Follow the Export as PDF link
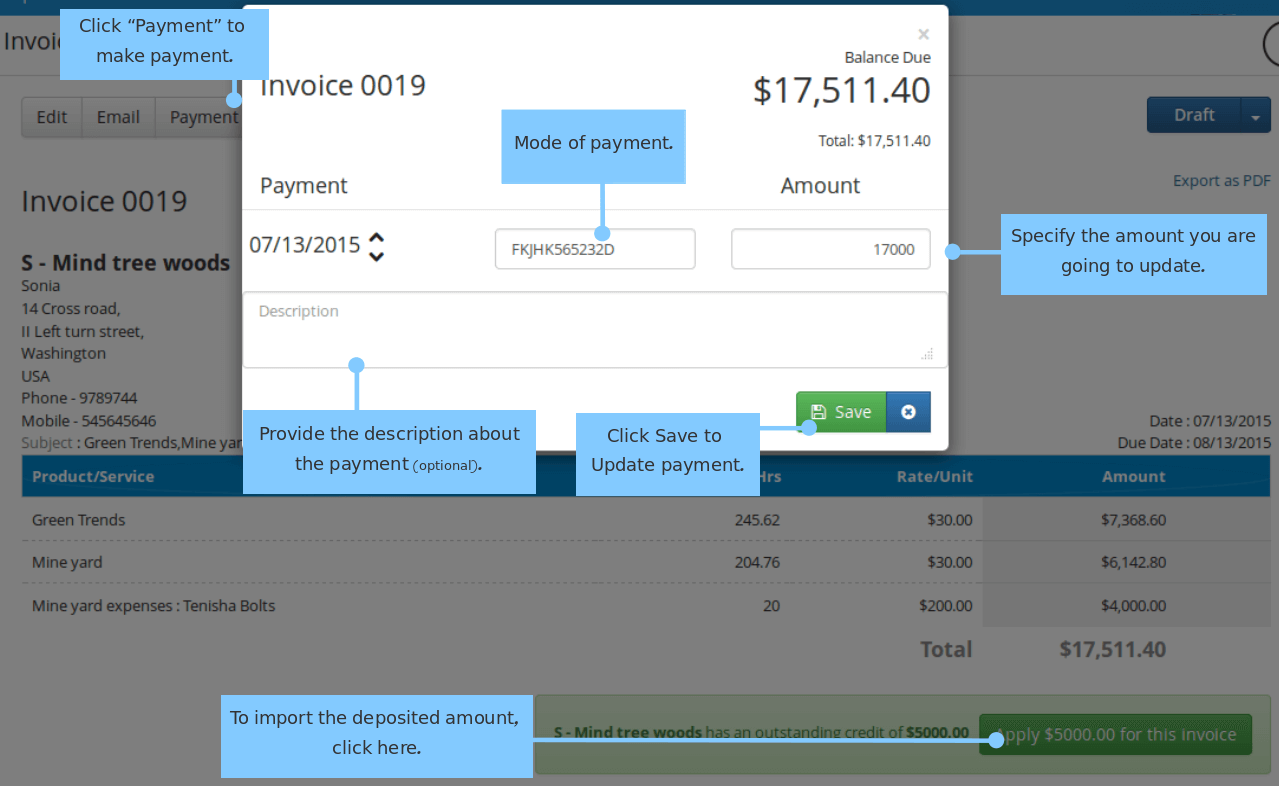This screenshot has height=786, width=1279. (x=1222, y=181)
